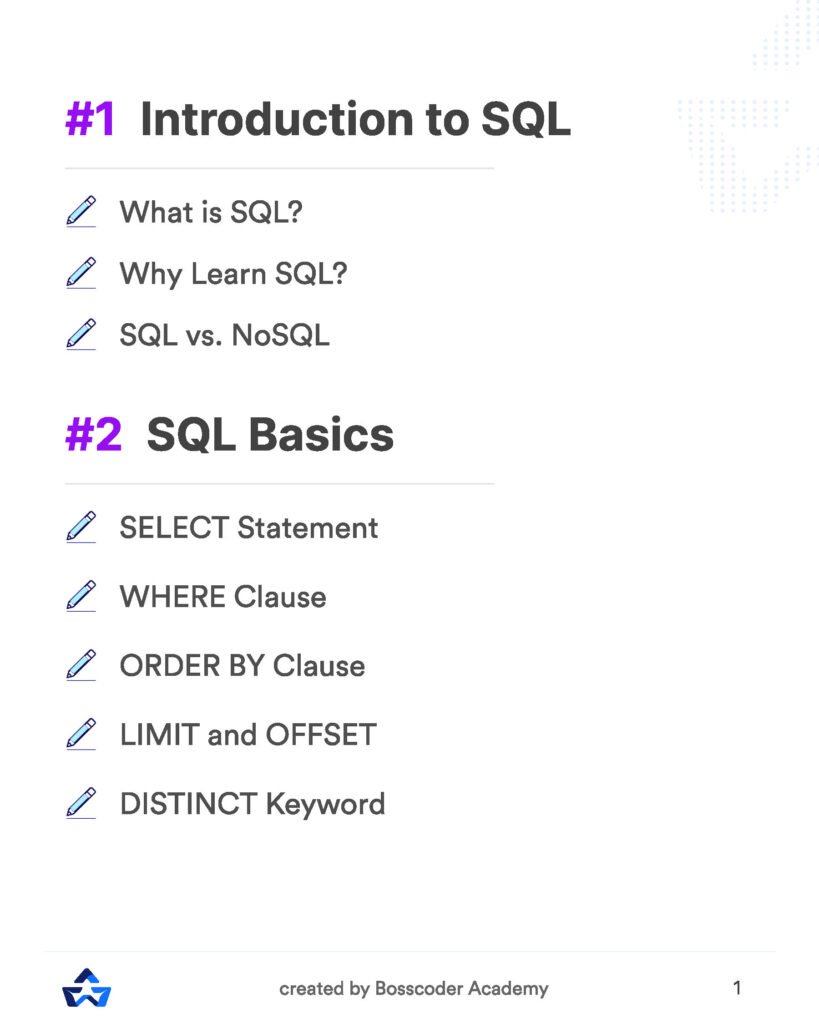Open the WHERE Clause topic
Viewport: 819px width, 1024px height.
222,597
